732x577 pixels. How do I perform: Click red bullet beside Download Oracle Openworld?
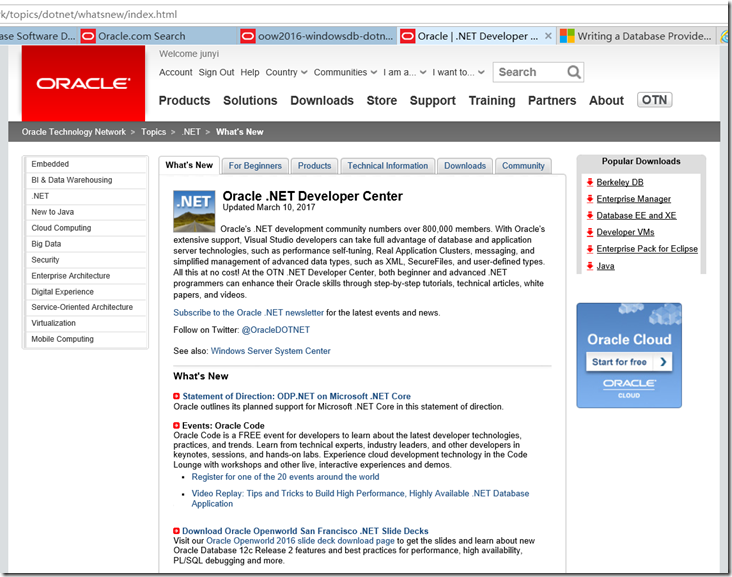click(x=176, y=531)
